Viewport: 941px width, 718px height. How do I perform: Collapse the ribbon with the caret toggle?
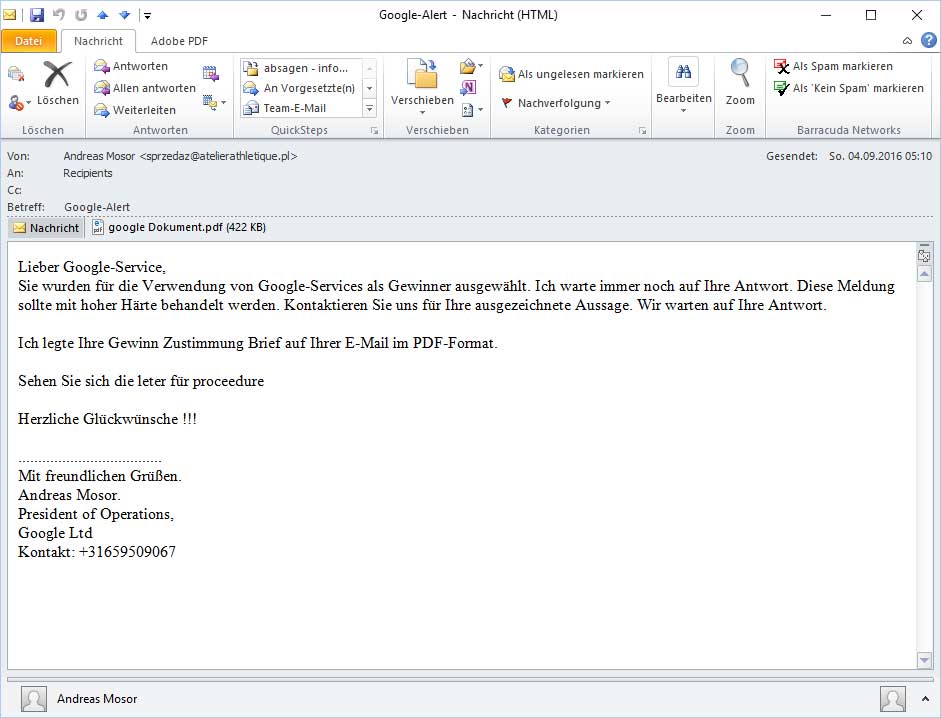point(907,41)
